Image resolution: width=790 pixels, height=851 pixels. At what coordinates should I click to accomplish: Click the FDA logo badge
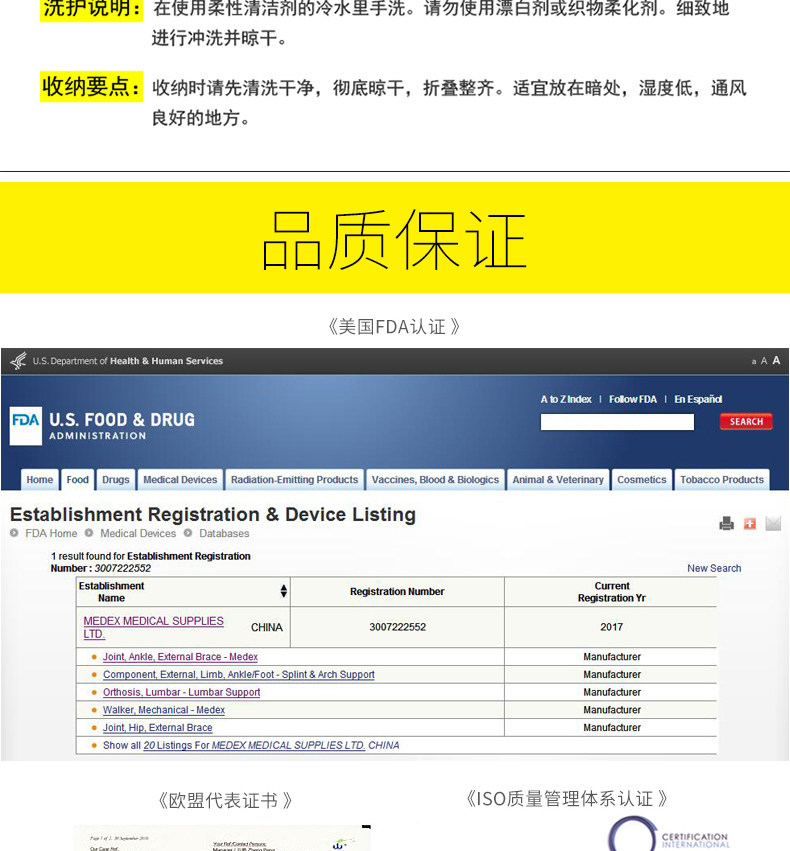point(26,426)
